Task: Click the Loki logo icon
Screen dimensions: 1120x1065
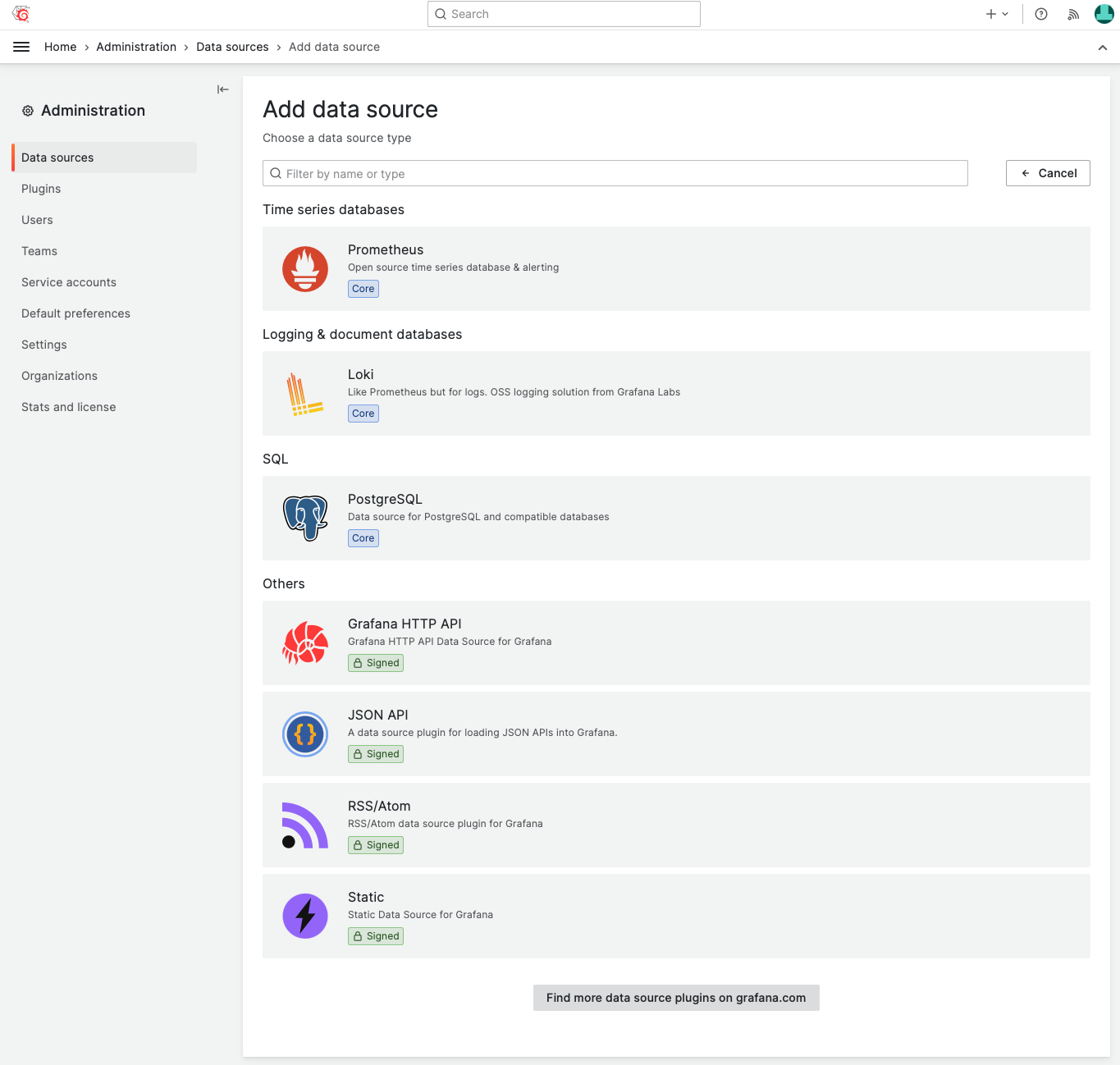Action: (x=304, y=394)
